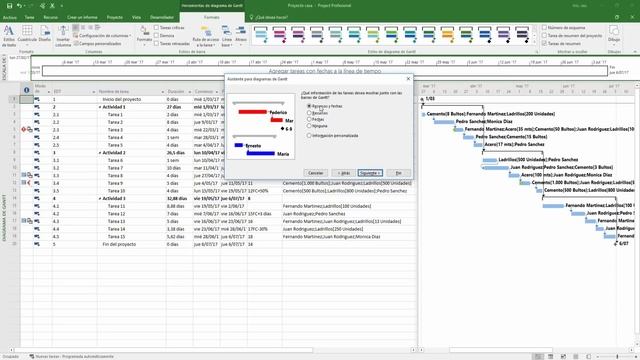The width and height of the screenshot is (640, 360).
Task: Open Configuración de columnas dropdown
Action: click(102, 36)
